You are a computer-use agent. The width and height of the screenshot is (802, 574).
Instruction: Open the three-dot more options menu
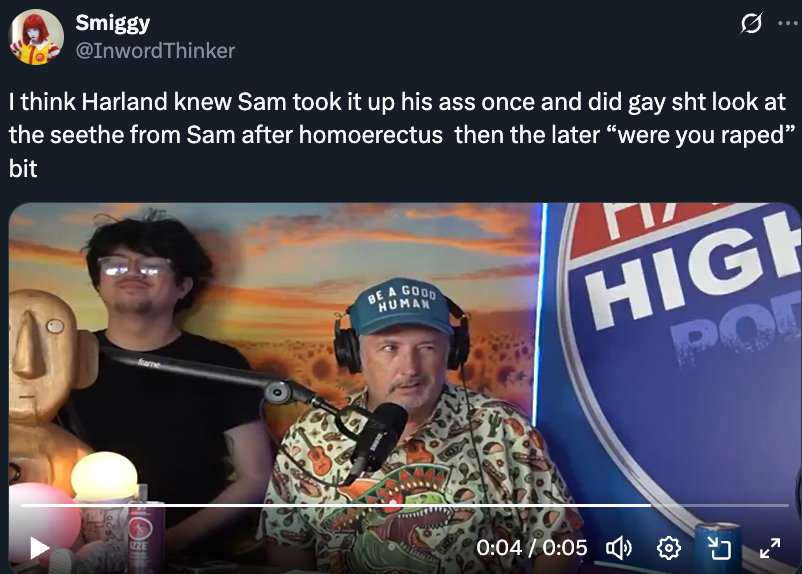(x=788, y=23)
